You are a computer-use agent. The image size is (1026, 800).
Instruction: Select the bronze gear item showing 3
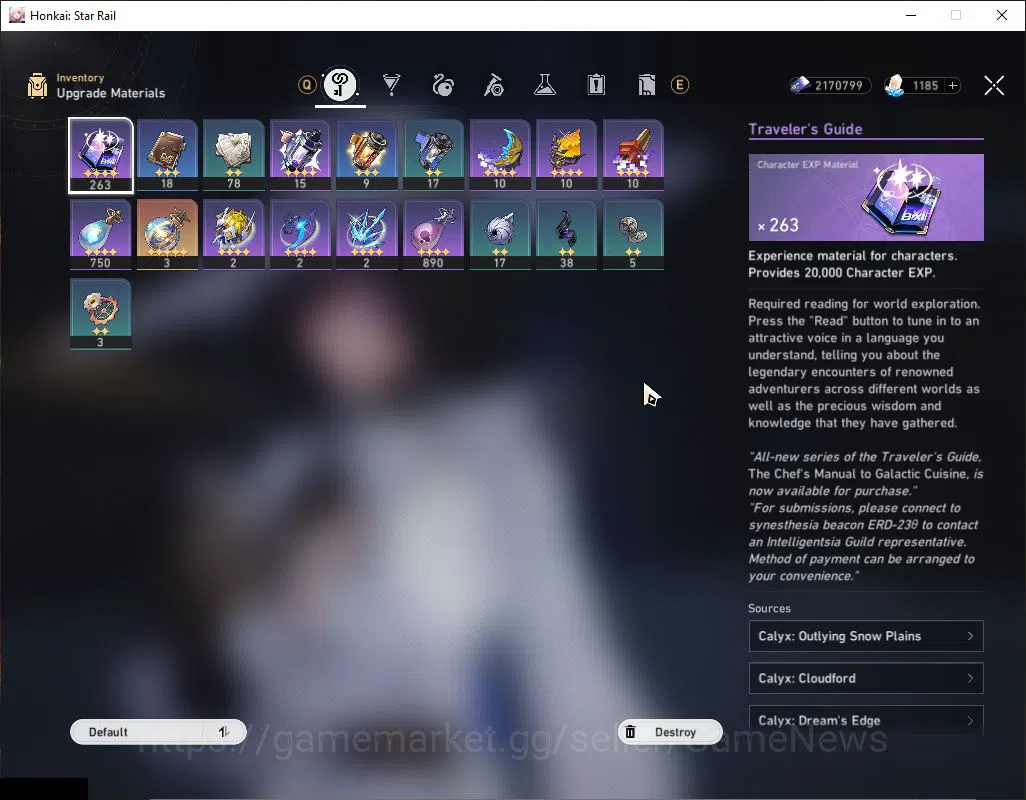101,314
